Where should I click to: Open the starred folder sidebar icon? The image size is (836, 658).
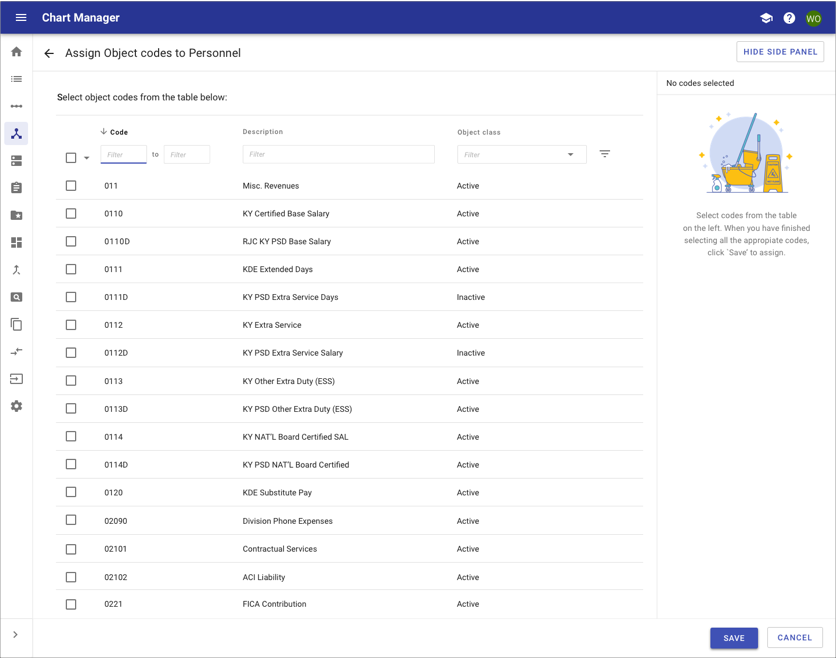click(x=17, y=215)
